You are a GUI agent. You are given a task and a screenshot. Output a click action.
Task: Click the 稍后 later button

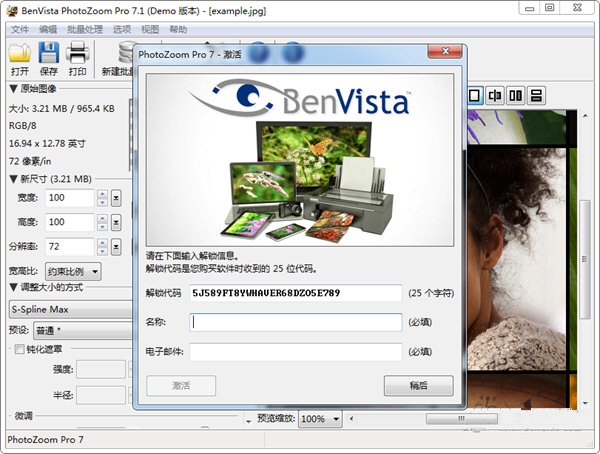(x=419, y=385)
